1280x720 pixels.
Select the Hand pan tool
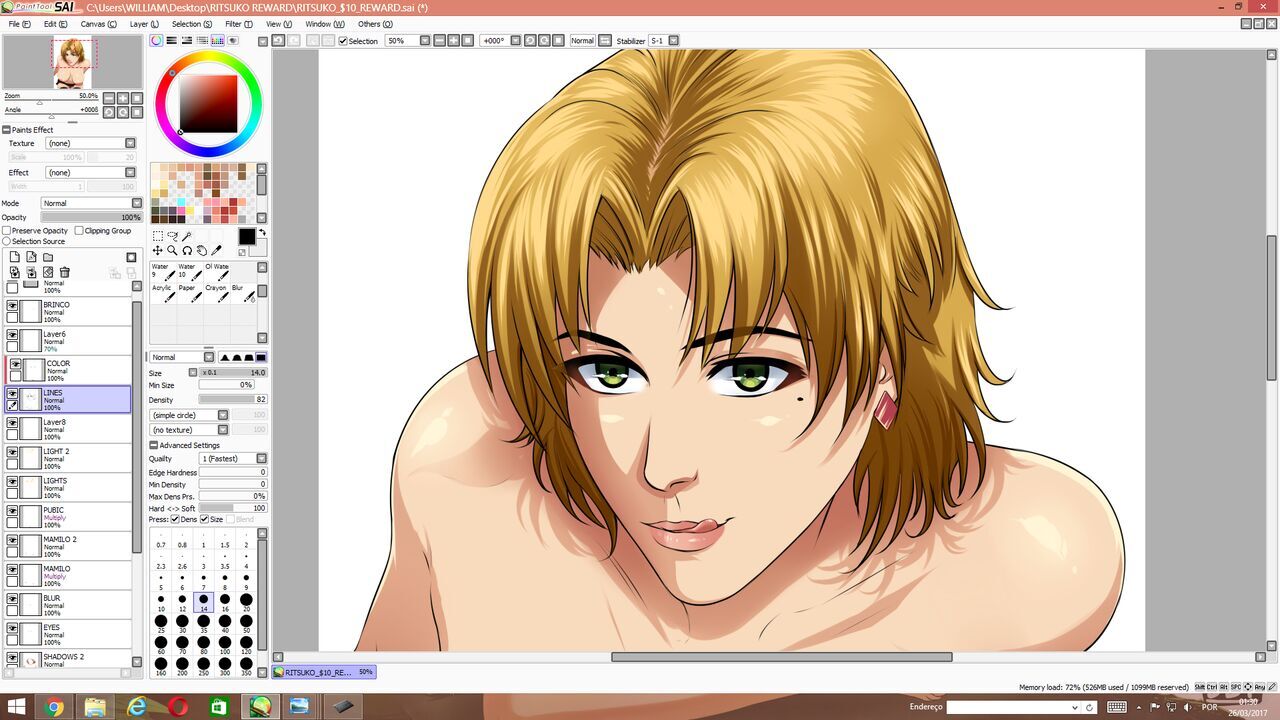click(x=202, y=251)
